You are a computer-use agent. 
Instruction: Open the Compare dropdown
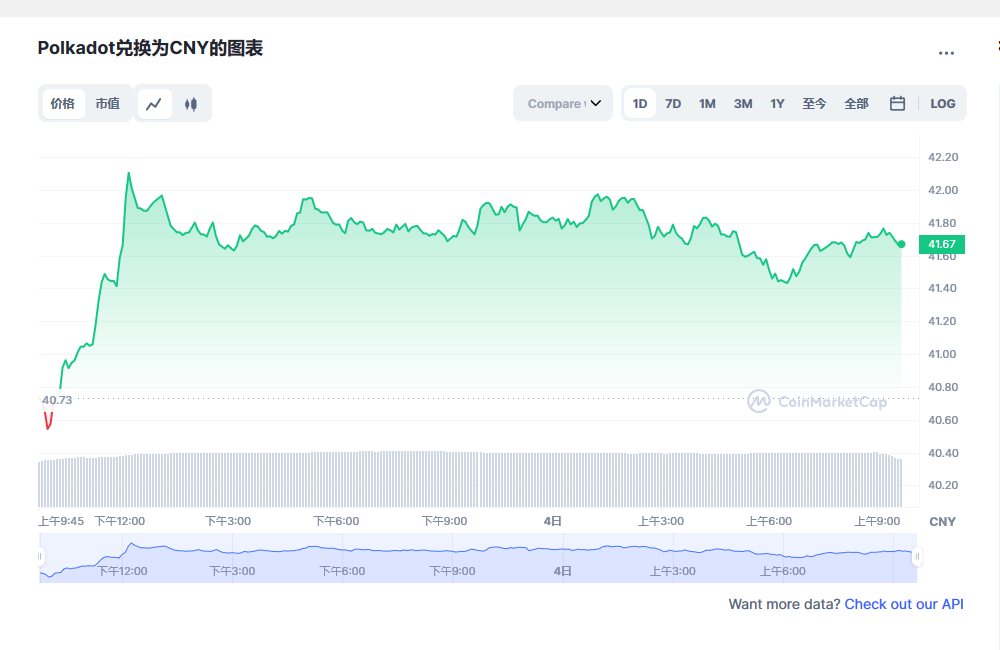pyautogui.click(x=563, y=103)
